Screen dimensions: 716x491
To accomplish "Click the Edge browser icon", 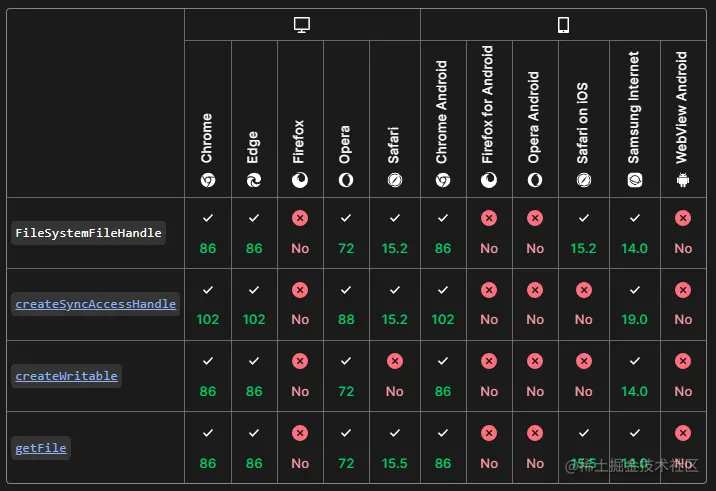I will click(x=254, y=180).
